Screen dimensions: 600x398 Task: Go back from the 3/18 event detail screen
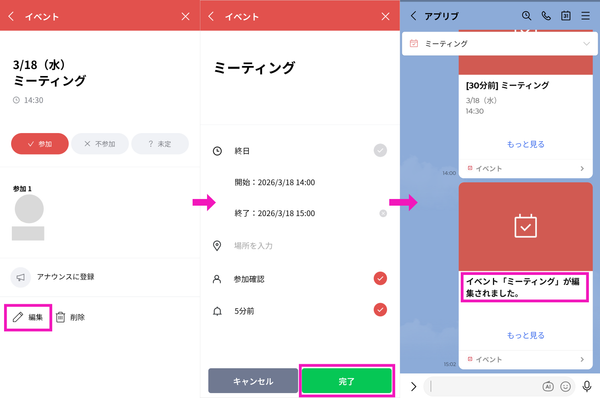click(11, 16)
